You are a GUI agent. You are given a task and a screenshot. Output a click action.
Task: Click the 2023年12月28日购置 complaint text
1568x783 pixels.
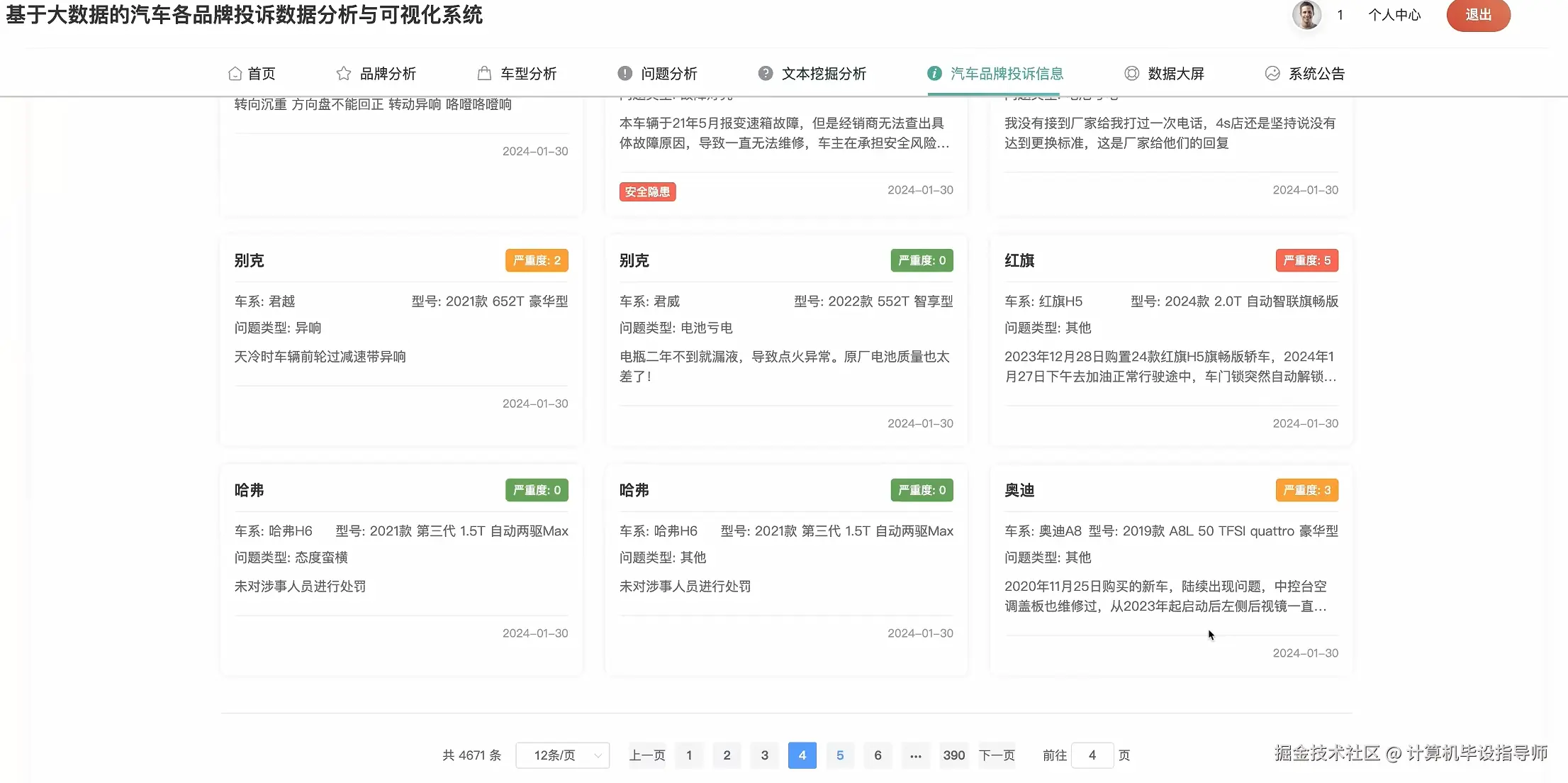(1170, 367)
